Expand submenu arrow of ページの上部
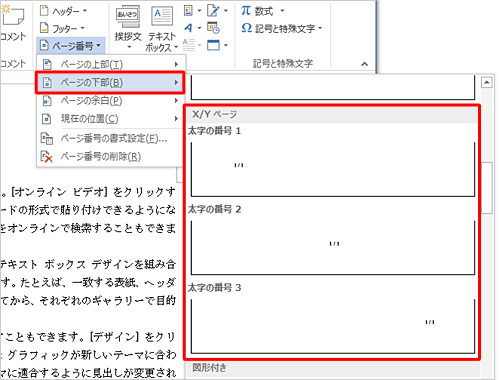500x380 pixels. click(176, 64)
